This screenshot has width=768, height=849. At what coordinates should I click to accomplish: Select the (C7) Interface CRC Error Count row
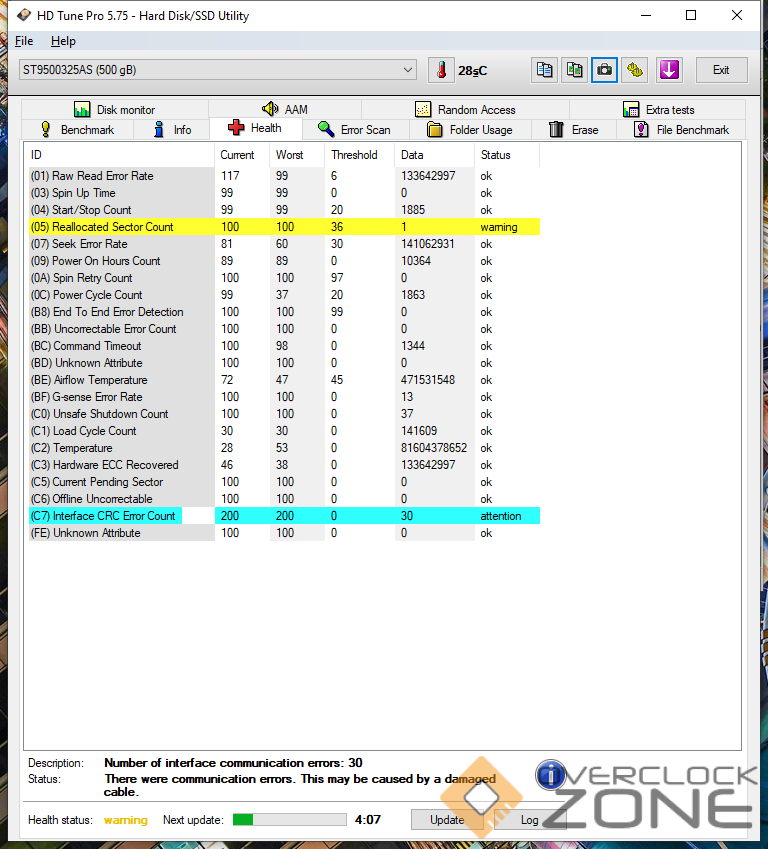(284, 516)
